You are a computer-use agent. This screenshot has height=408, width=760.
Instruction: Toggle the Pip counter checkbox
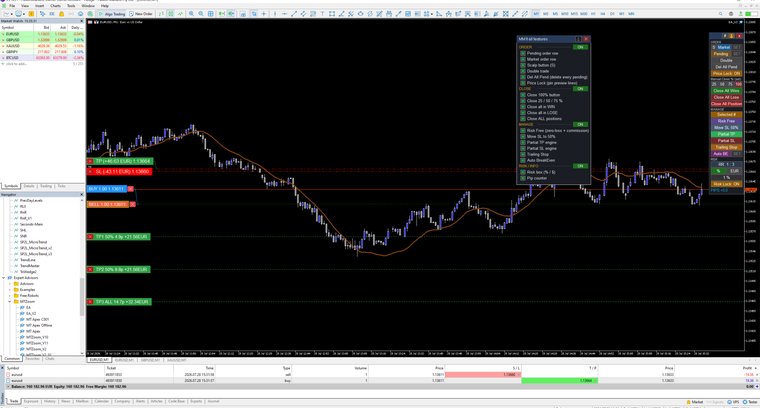coord(522,178)
